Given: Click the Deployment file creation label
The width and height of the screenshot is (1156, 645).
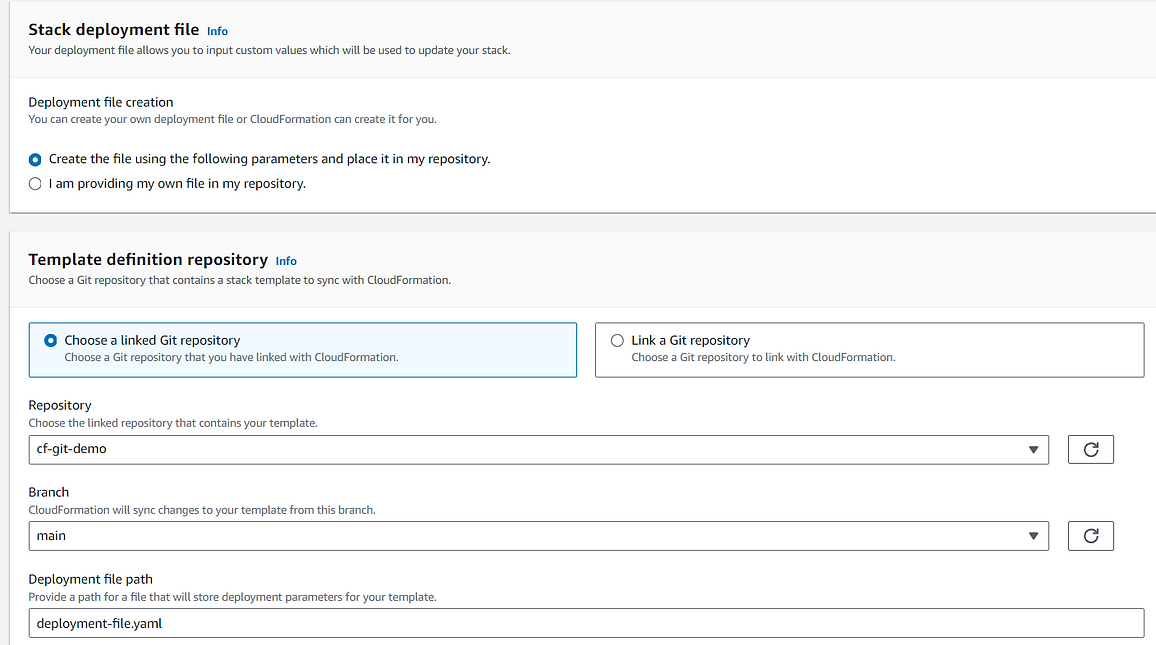Looking at the screenshot, I should (x=101, y=102).
